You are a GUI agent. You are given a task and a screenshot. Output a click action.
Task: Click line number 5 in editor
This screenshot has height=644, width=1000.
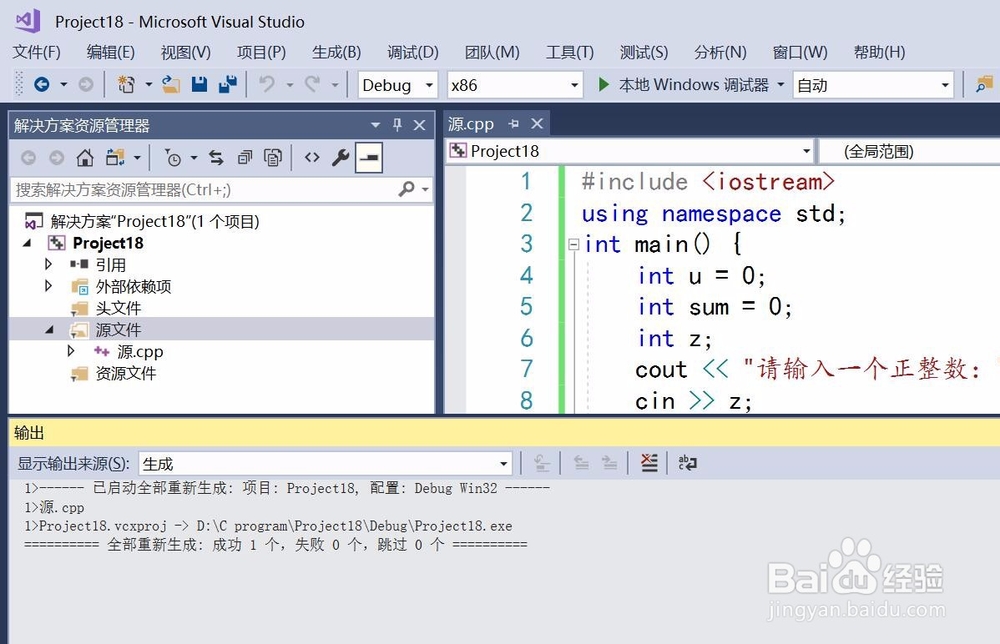coord(526,307)
